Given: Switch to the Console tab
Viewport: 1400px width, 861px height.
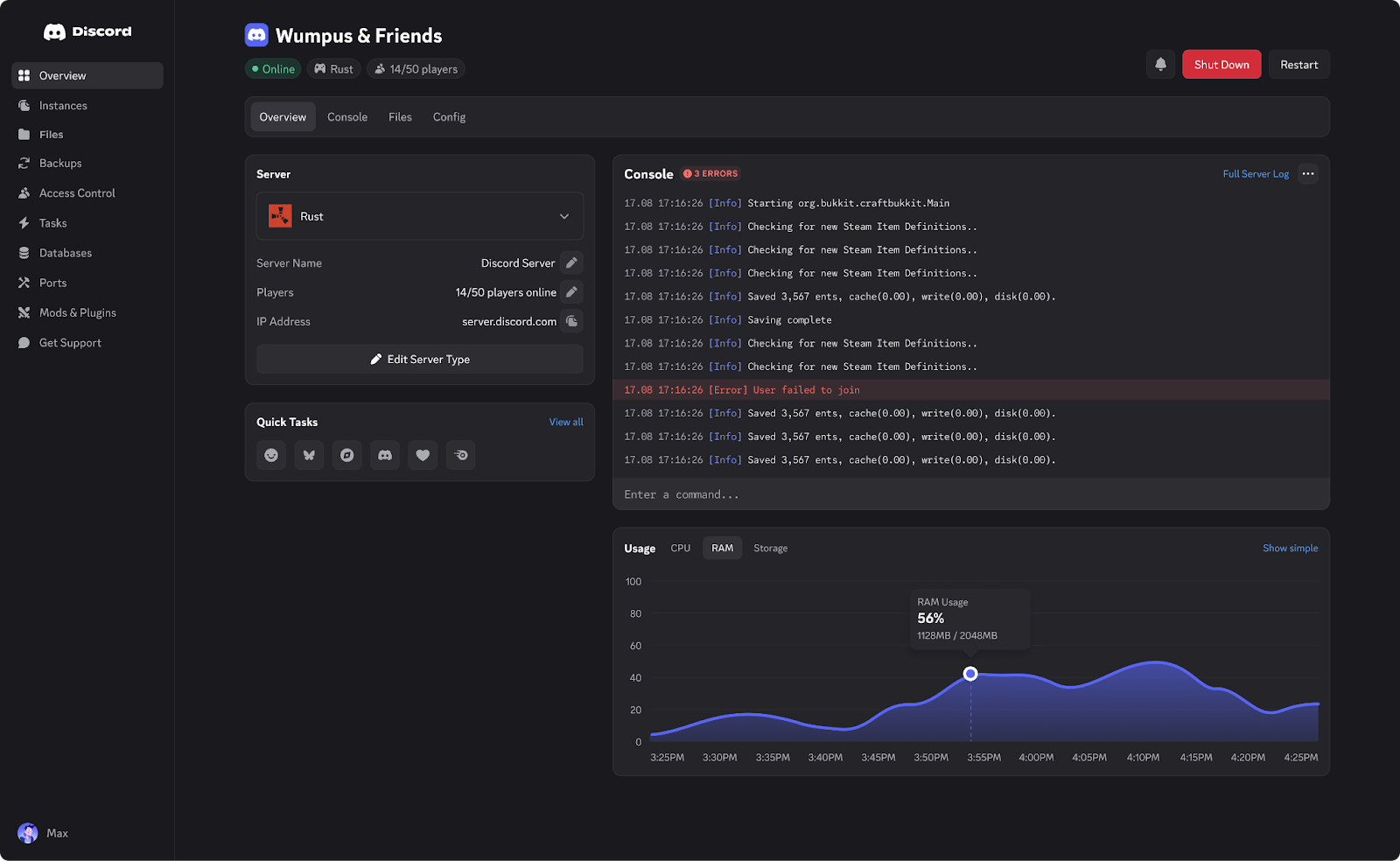Looking at the screenshot, I should (346, 116).
